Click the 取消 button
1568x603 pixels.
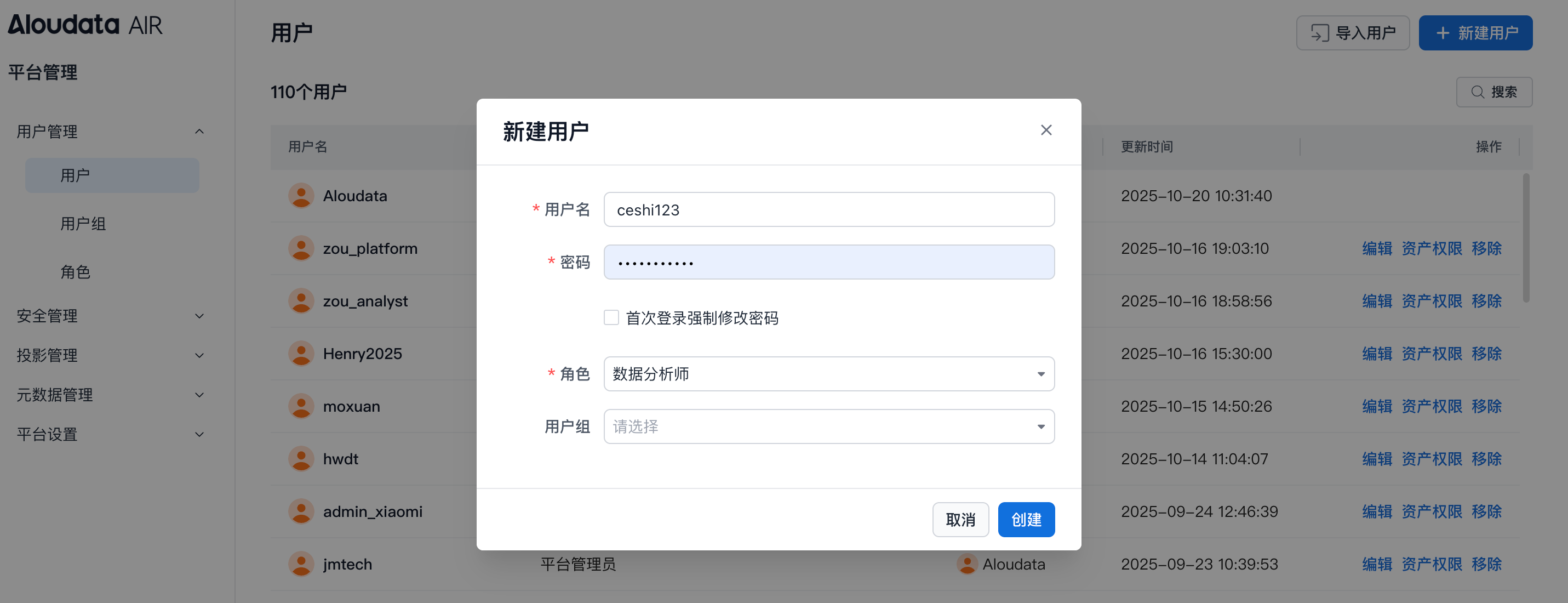tap(960, 520)
